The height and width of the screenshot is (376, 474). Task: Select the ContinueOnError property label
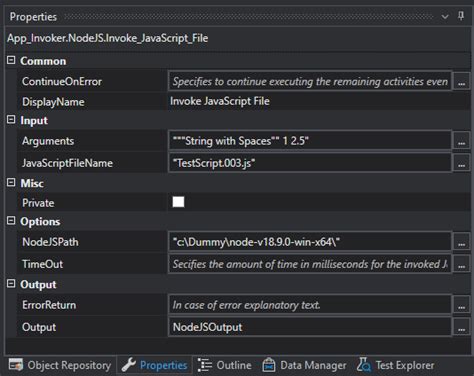coord(62,81)
